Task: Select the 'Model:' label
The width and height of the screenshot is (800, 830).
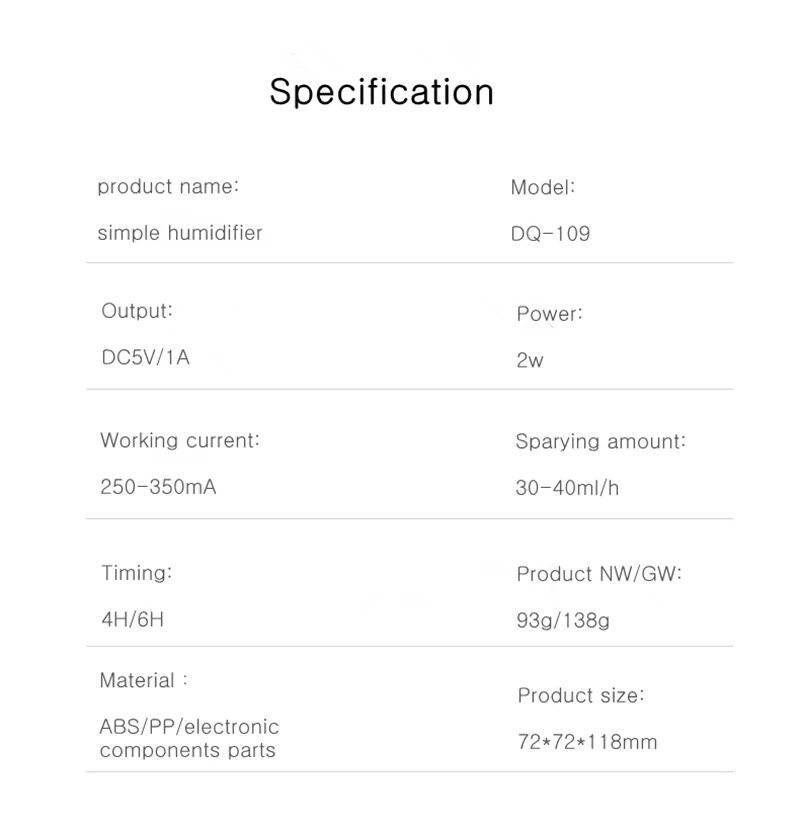Action: tap(542, 187)
